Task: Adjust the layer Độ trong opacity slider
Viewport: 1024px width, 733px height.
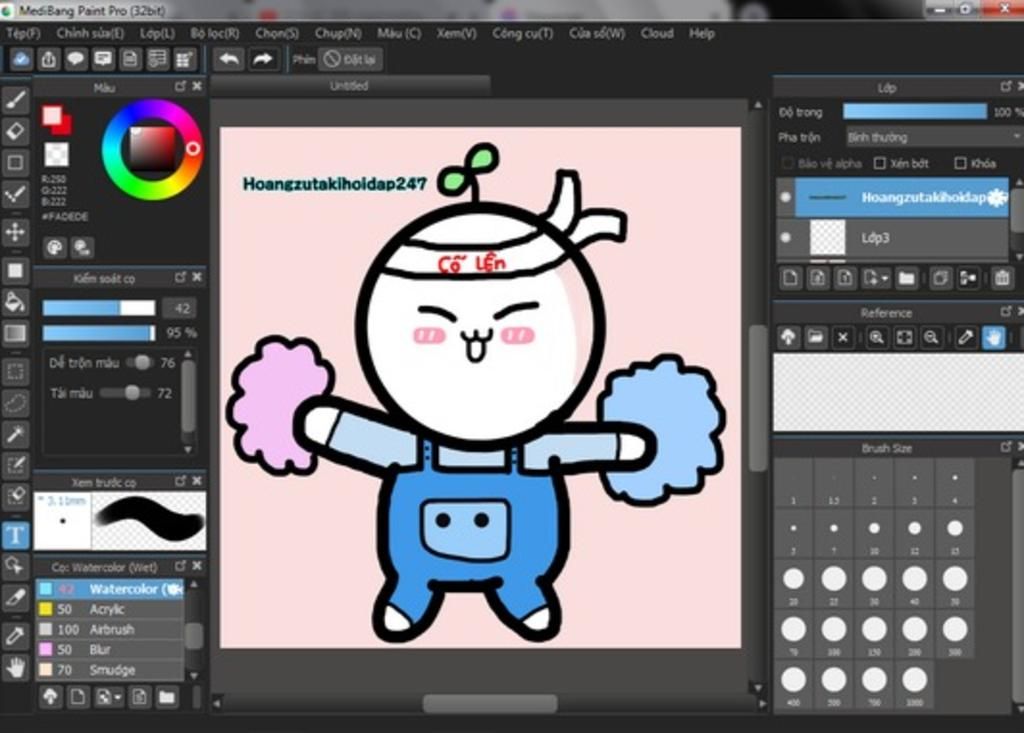Action: point(915,112)
